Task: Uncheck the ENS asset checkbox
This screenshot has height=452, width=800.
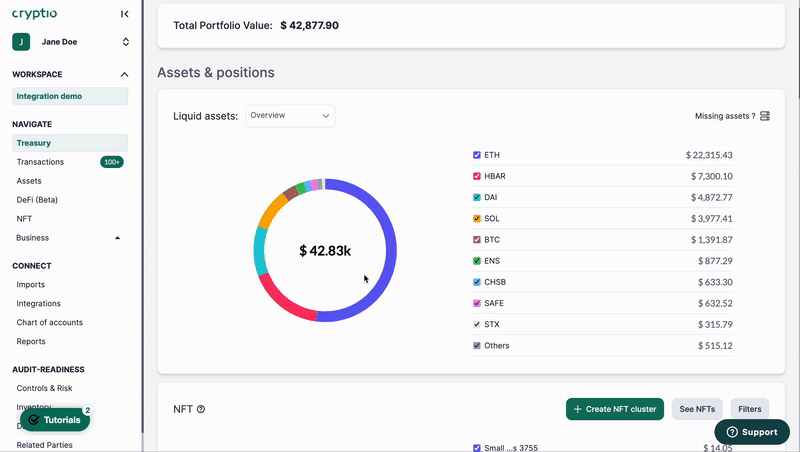Action: click(477, 261)
